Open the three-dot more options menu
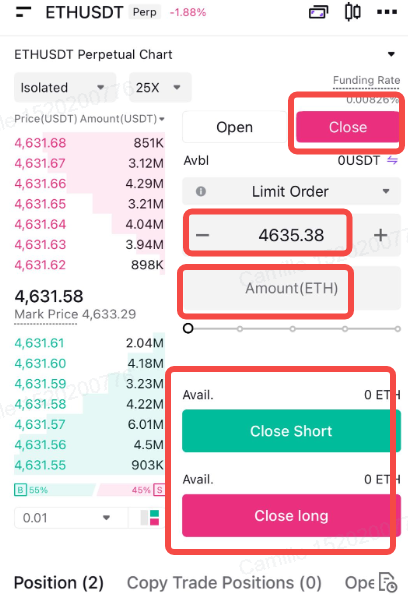The image size is (408, 599). [x=387, y=12]
